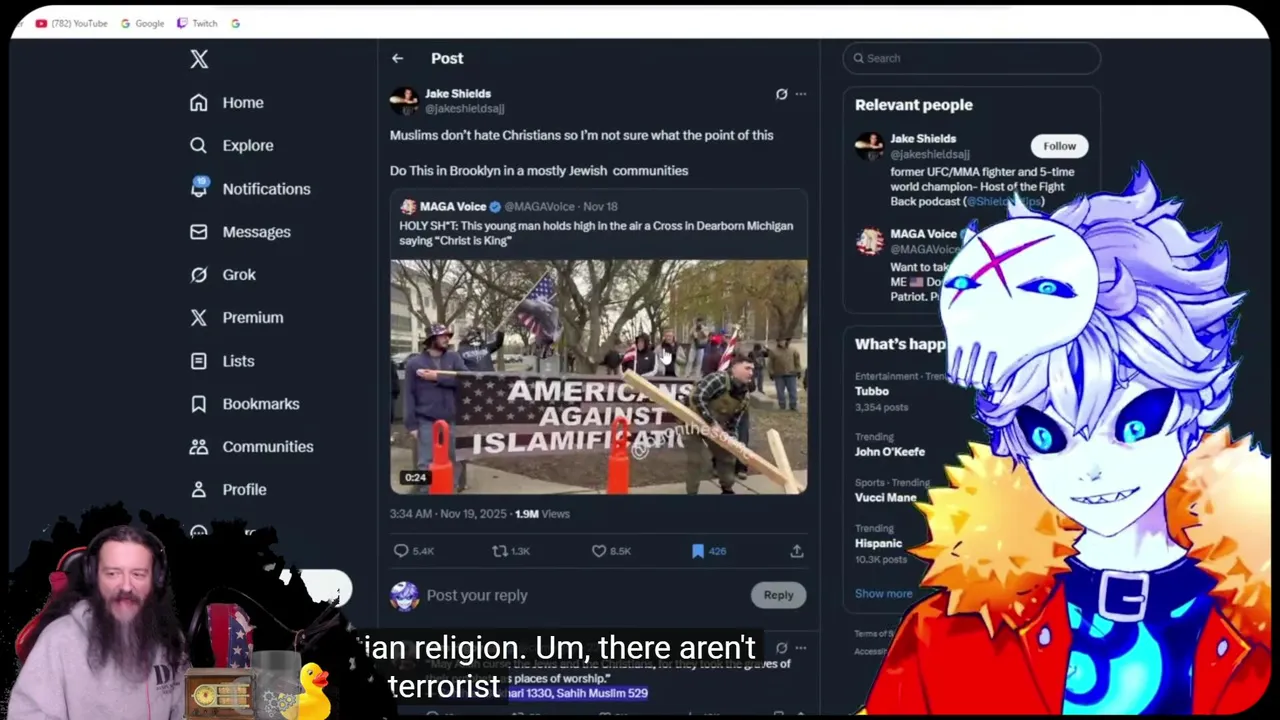Click the Grok slash icon
The width and height of the screenshot is (1280, 720).
pos(199,274)
